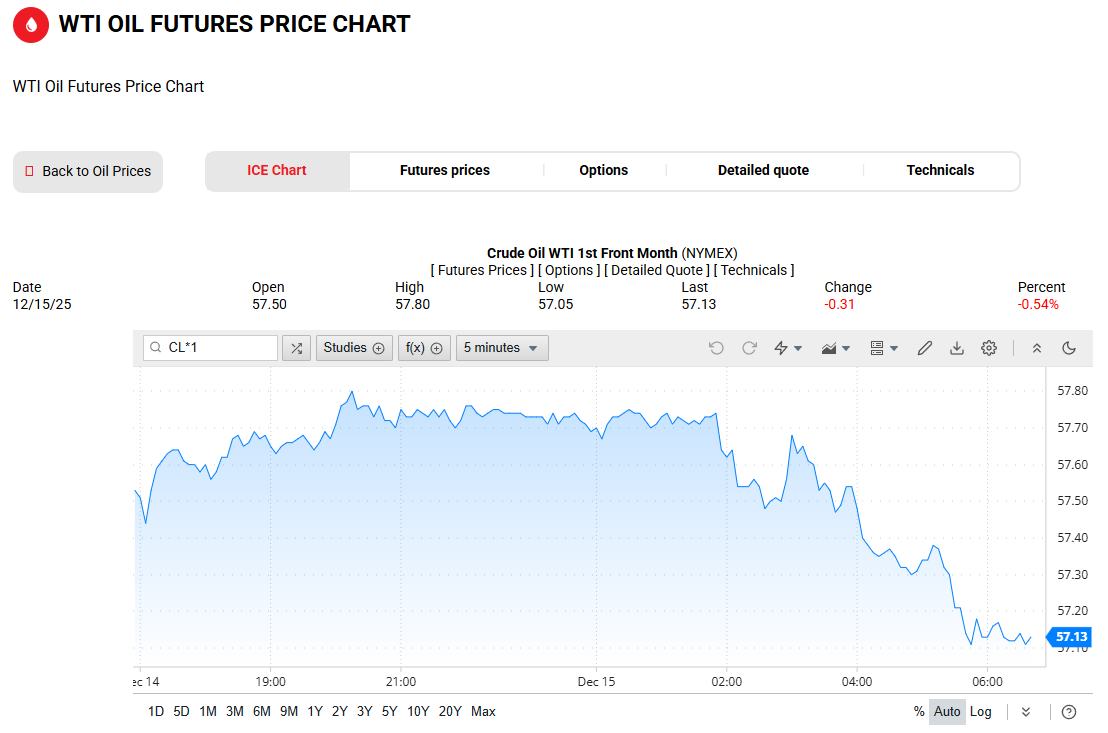Toggle Log scale on the chart
1108x733 pixels.
pyautogui.click(x=981, y=712)
